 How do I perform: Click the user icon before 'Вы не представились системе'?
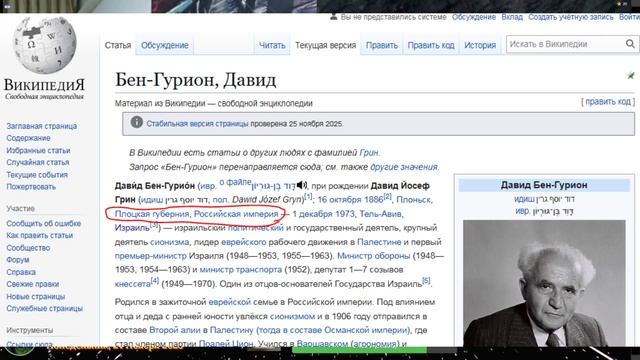(x=333, y=17)
